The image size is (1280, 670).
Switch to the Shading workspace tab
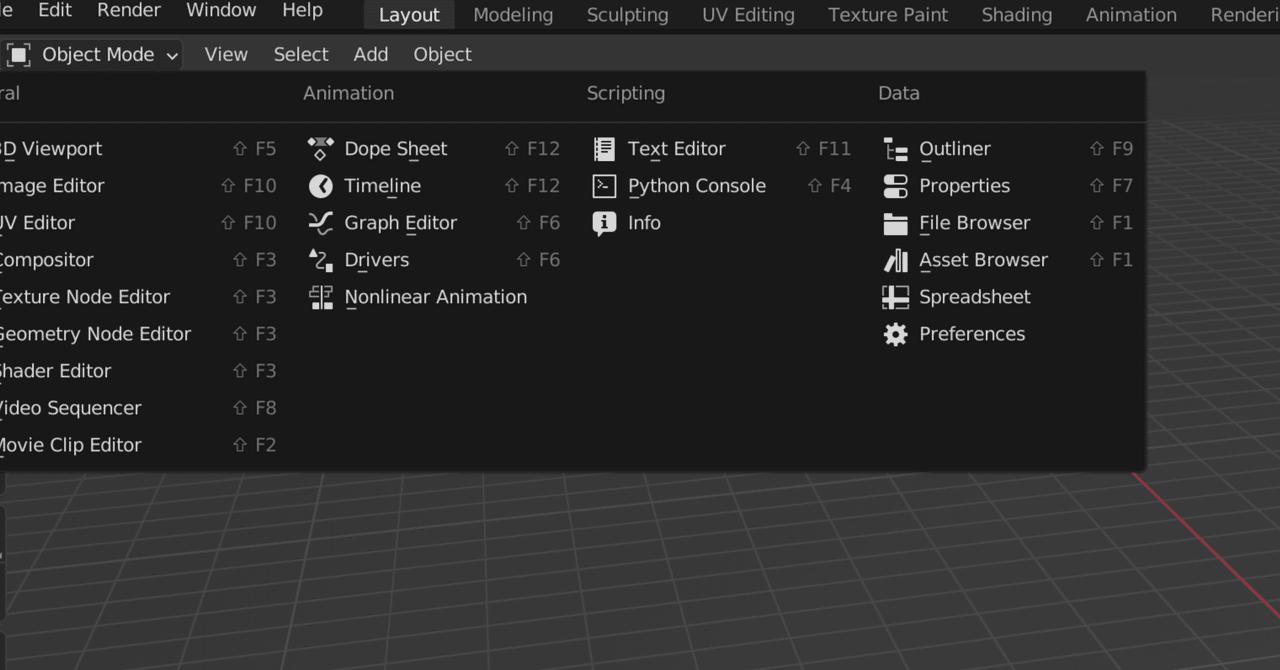1016,15
